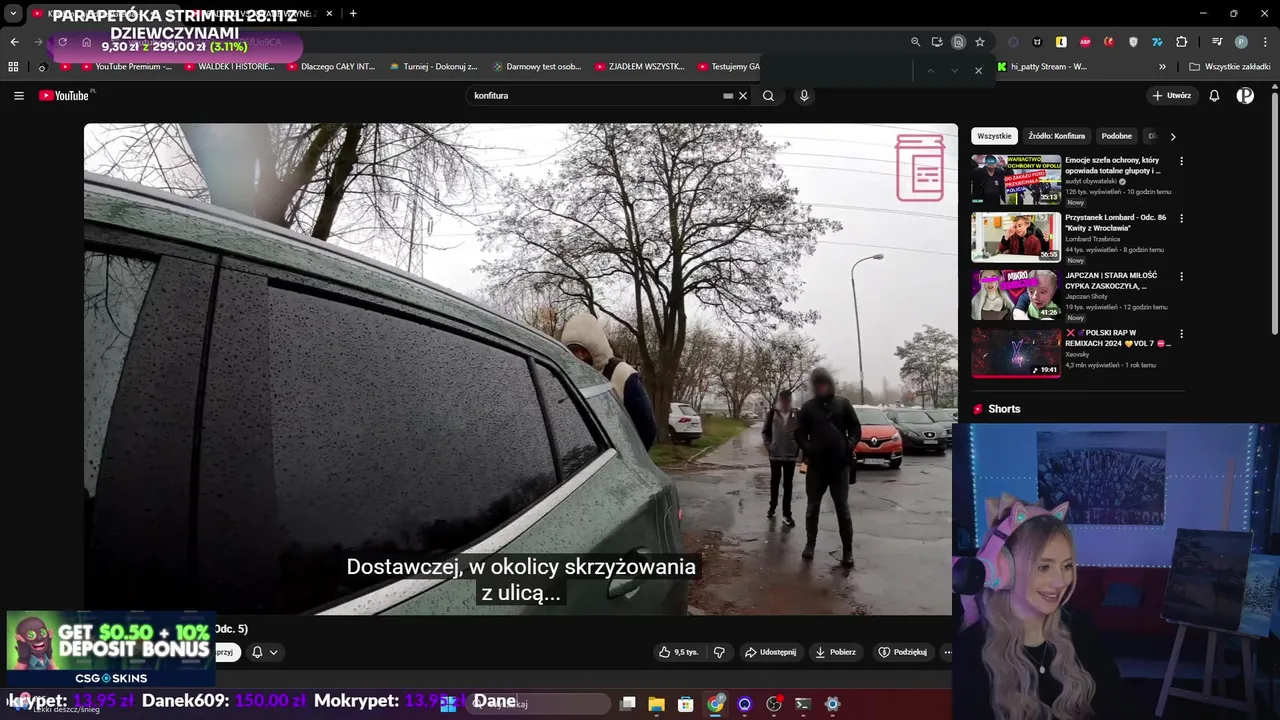
Task: Click the main video player
Action: (x=520, y=369)
